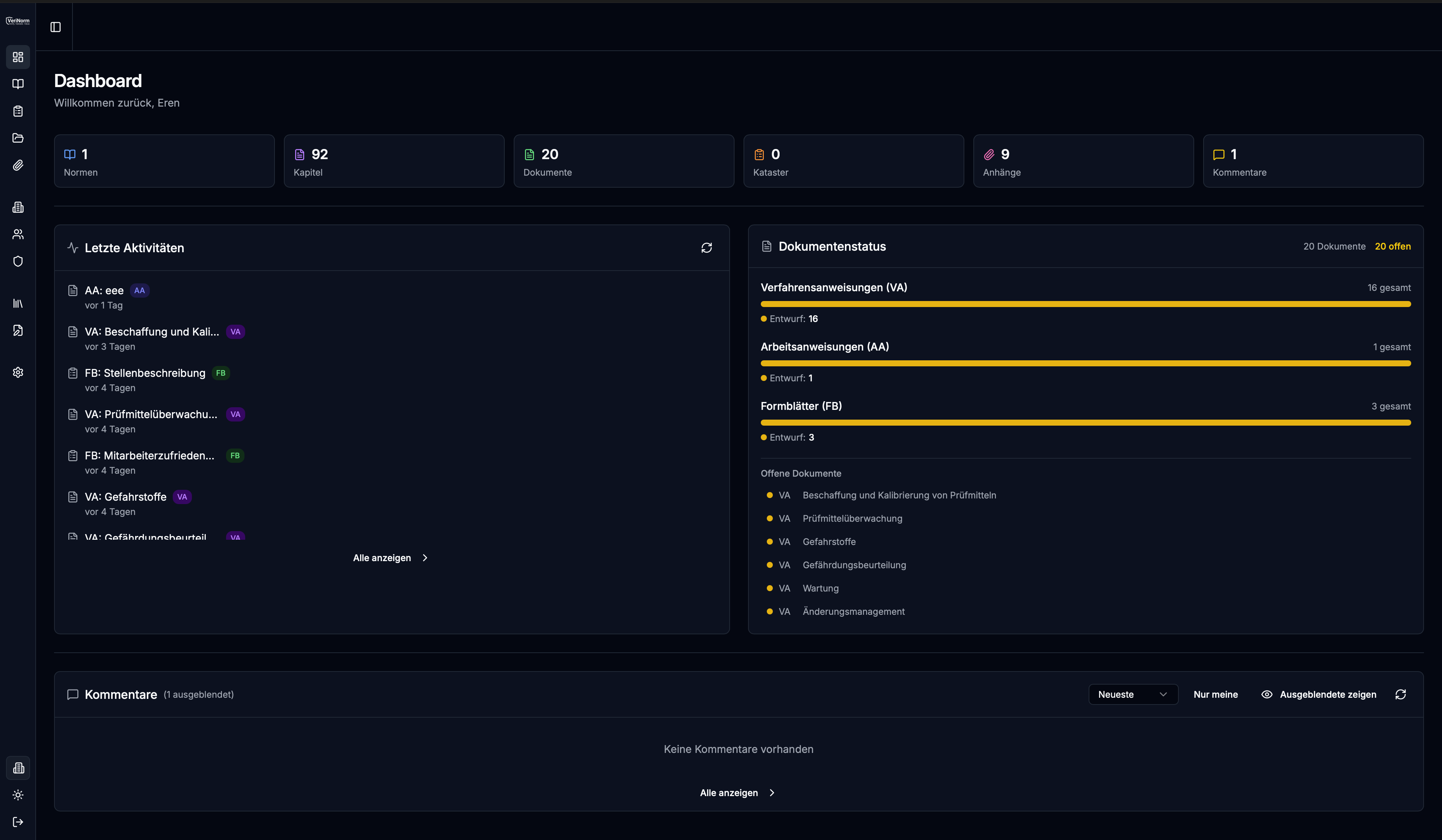Open the Dokumente stat card
This screenshot has height=840, width=1442.
[x=623, y=161]
